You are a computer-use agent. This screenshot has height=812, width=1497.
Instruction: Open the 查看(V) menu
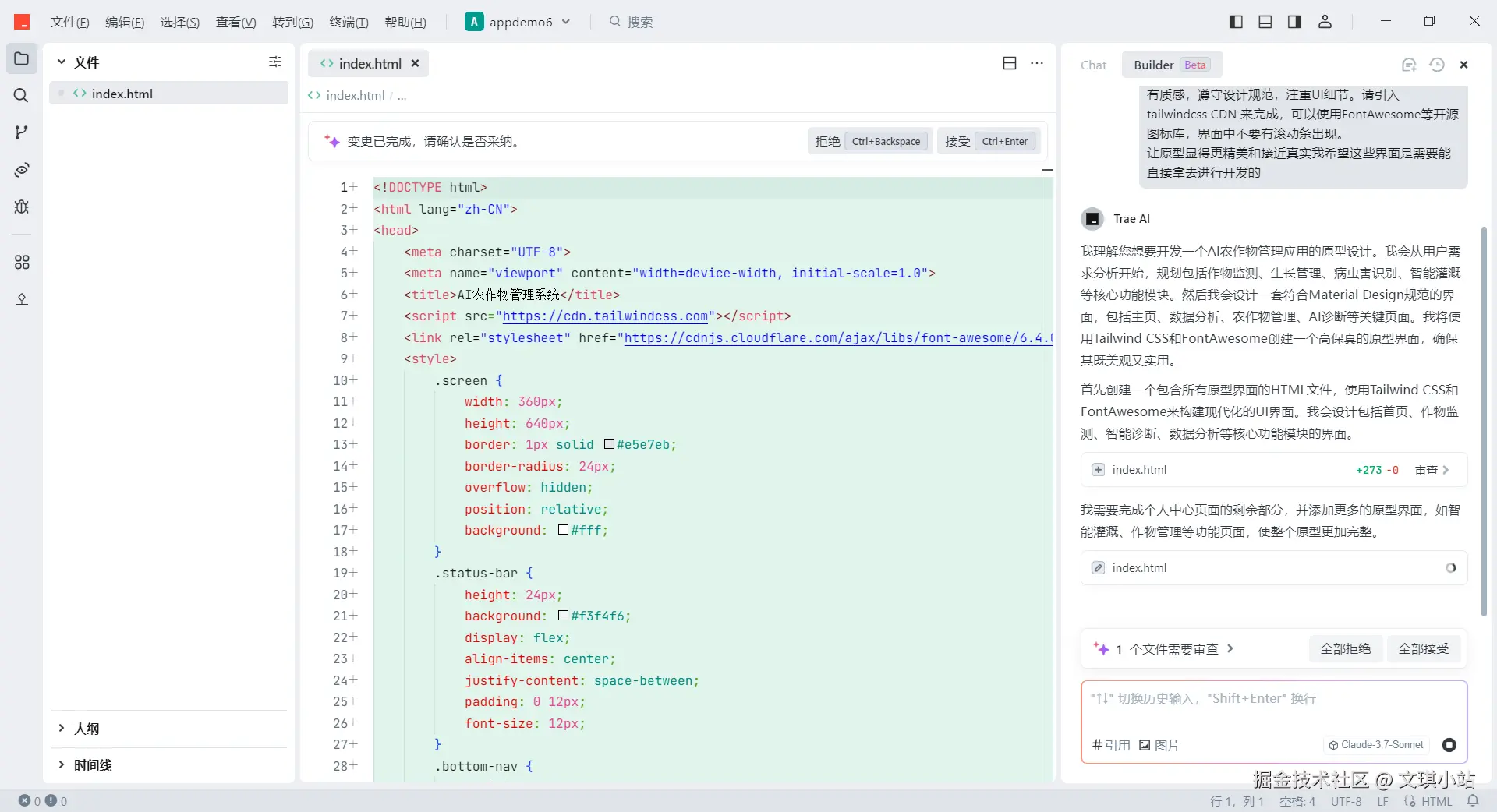click(x=236, y=23)
